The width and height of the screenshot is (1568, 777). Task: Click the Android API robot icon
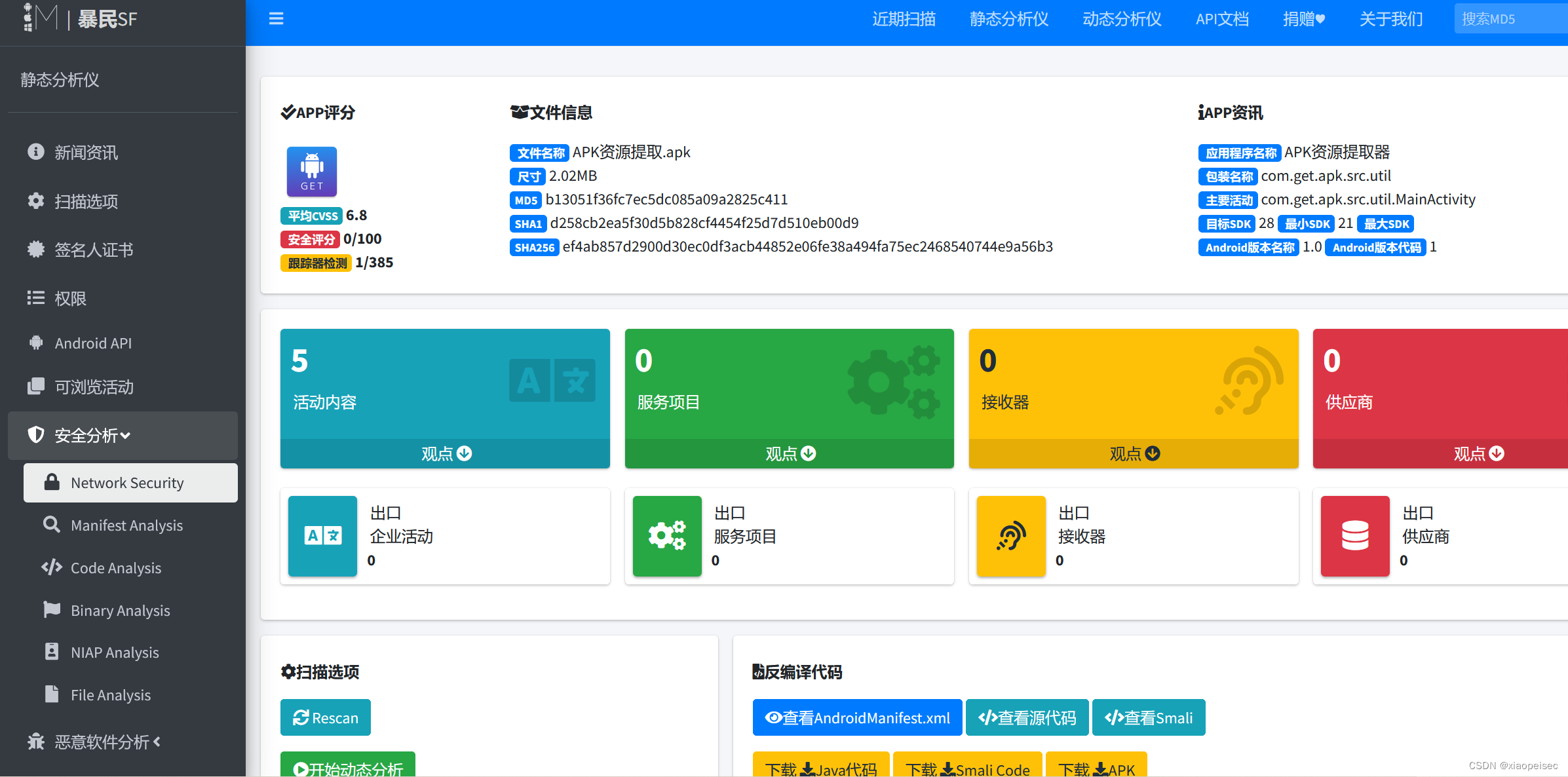pyautogui.click(x=36, y=343)
